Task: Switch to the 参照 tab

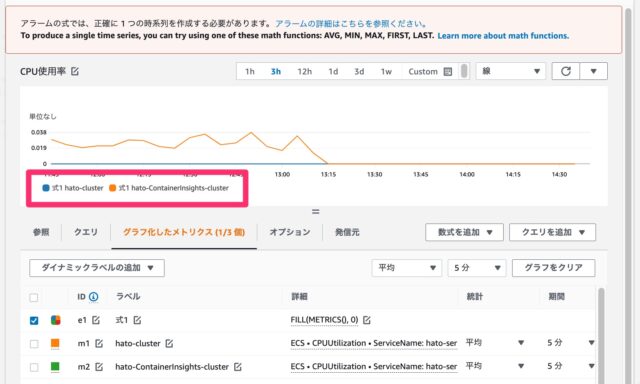Action: point(41,232)
